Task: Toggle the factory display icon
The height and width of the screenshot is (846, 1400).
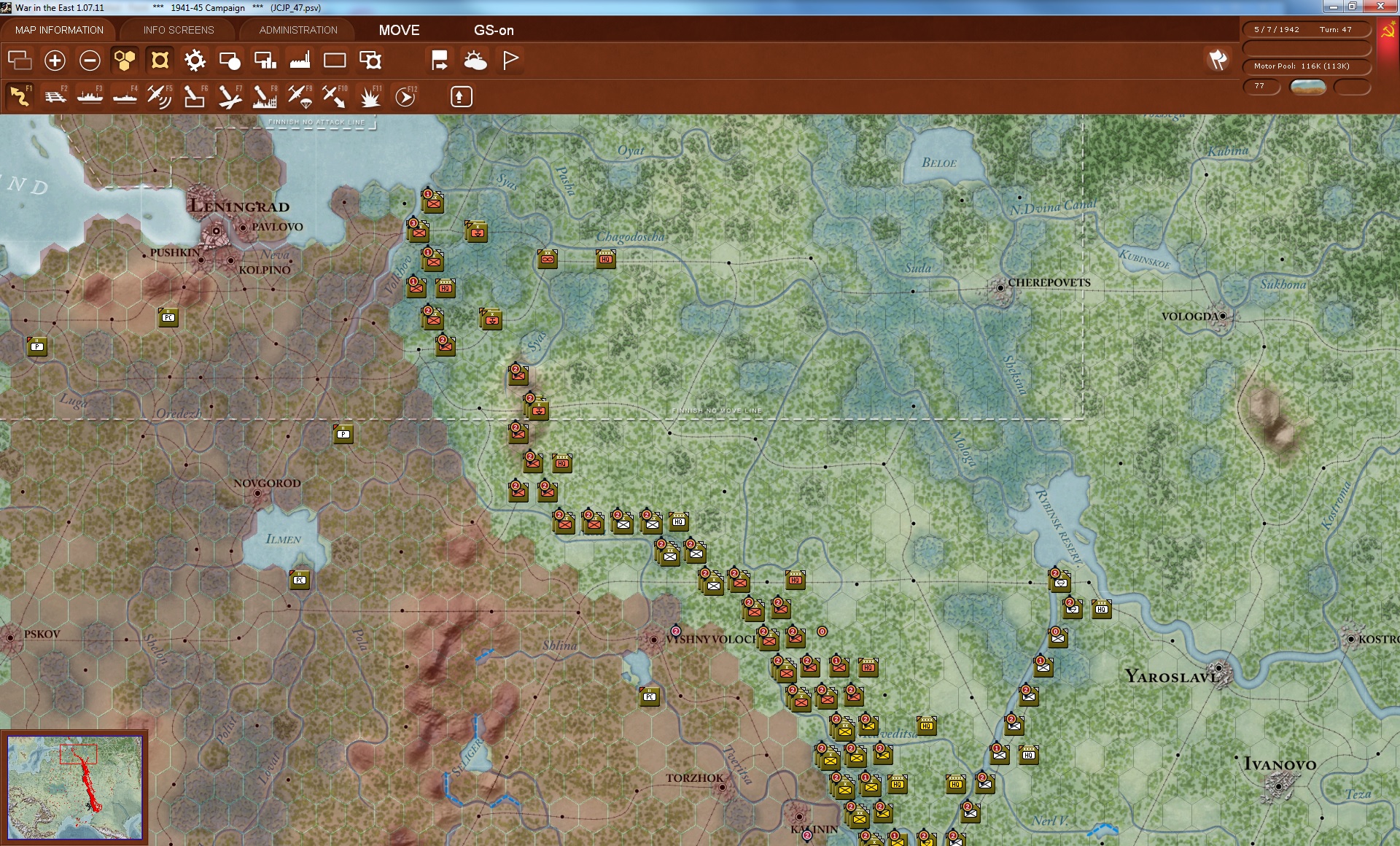Action: point(300,61)
